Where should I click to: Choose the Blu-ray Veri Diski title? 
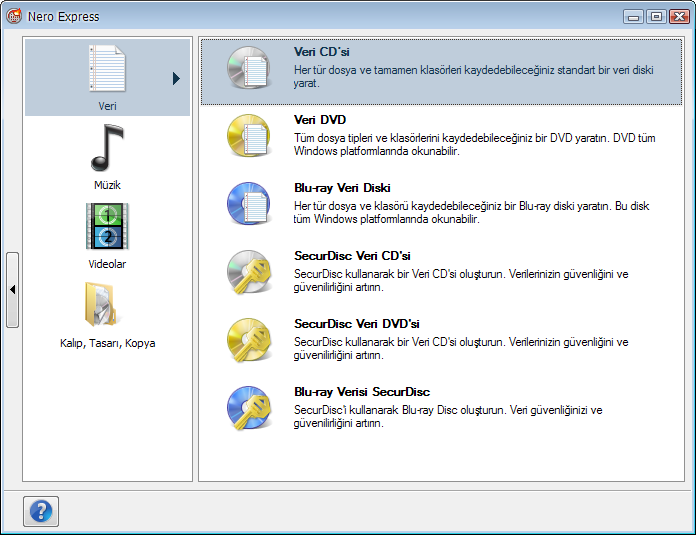point(341,188)
